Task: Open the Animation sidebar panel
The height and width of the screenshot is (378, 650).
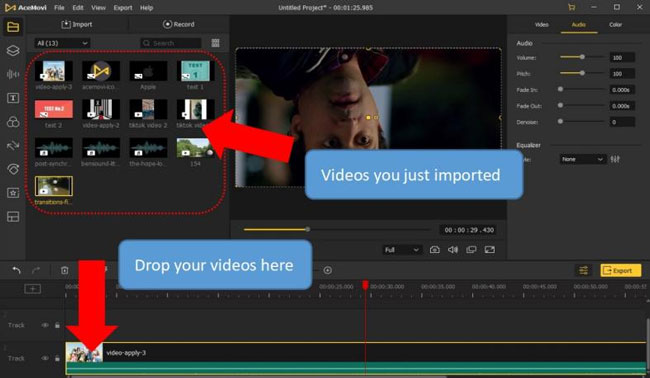Action: [x=13, y=169]
